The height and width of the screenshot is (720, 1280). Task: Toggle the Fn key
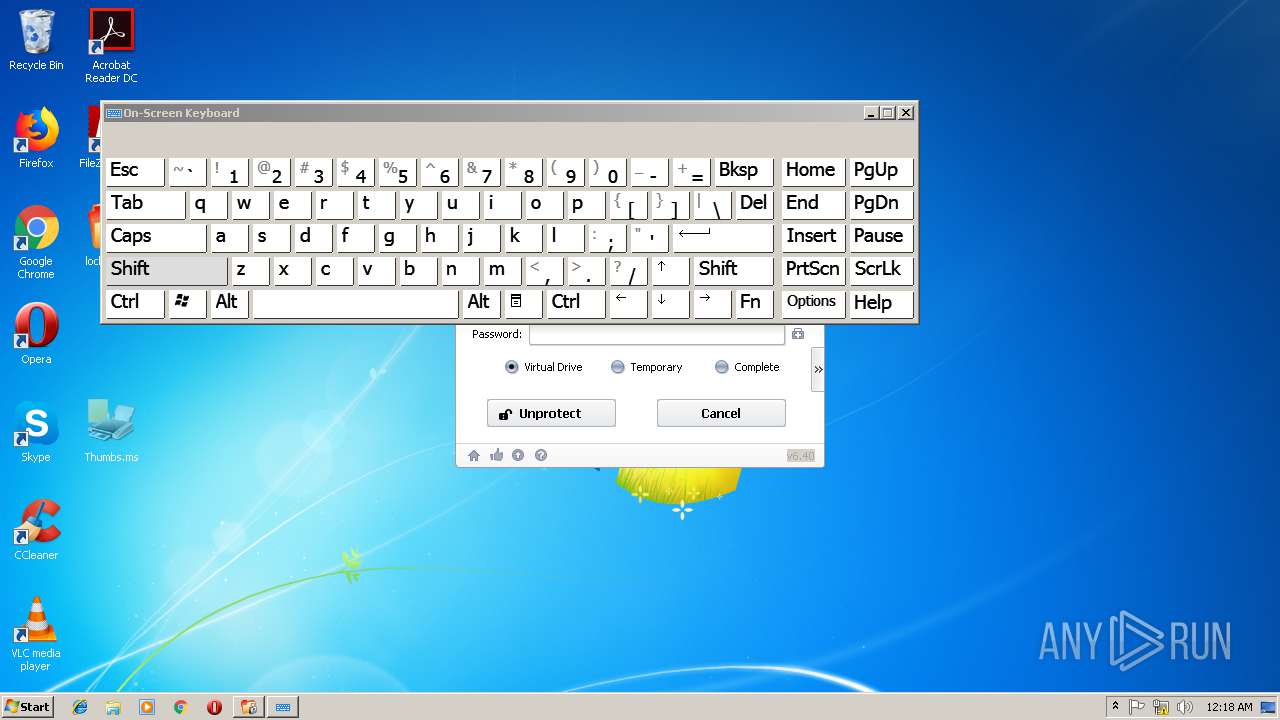coord(754,303)
